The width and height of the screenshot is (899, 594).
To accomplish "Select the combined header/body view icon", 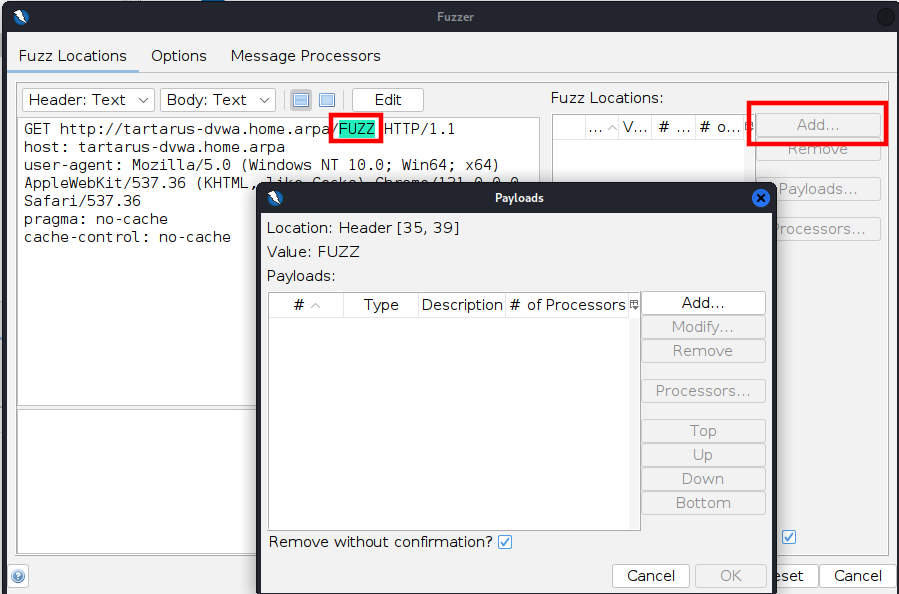I will (x=327, y=100).
